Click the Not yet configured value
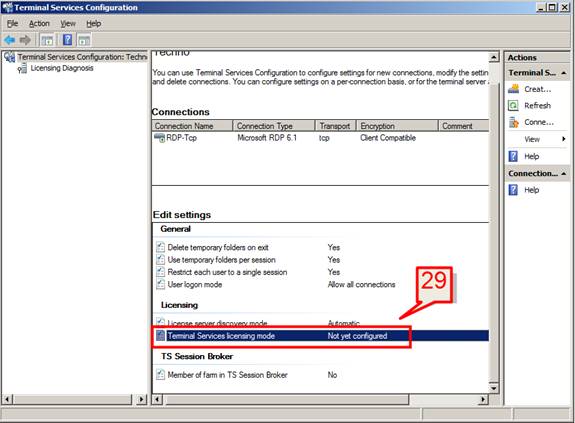The image size is (575, 423). 358,336
